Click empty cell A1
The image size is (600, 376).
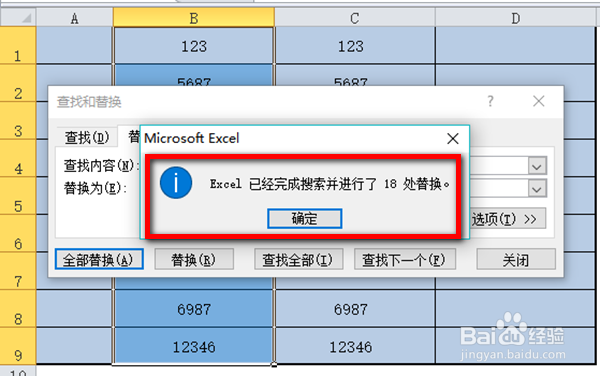pyautogui.click(x=75, y=46)
